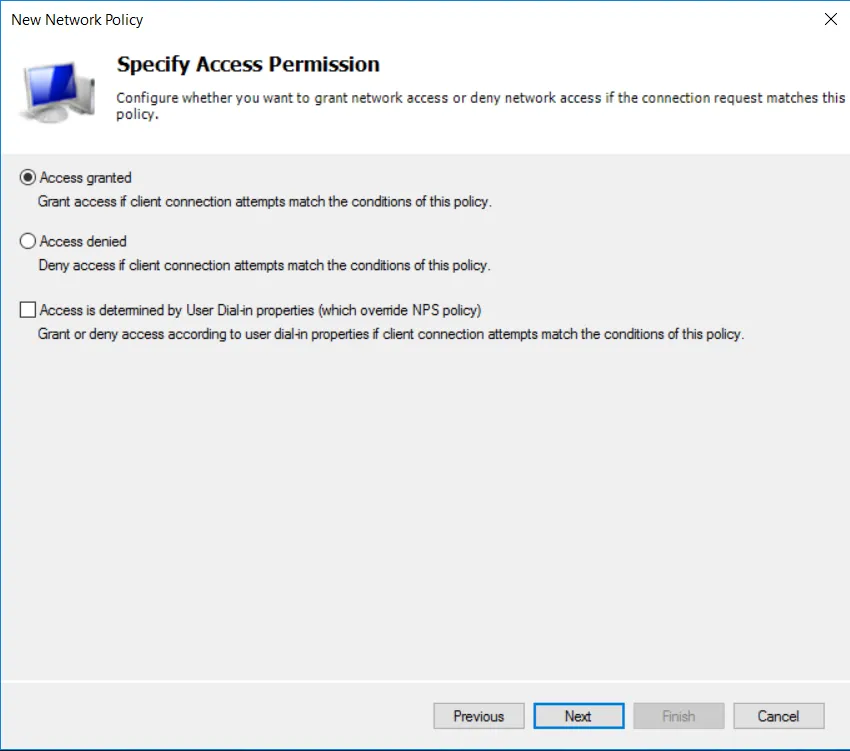Select the "Access granted" radio button
This screenshot has width=850, height=751.
pos(28,178)
